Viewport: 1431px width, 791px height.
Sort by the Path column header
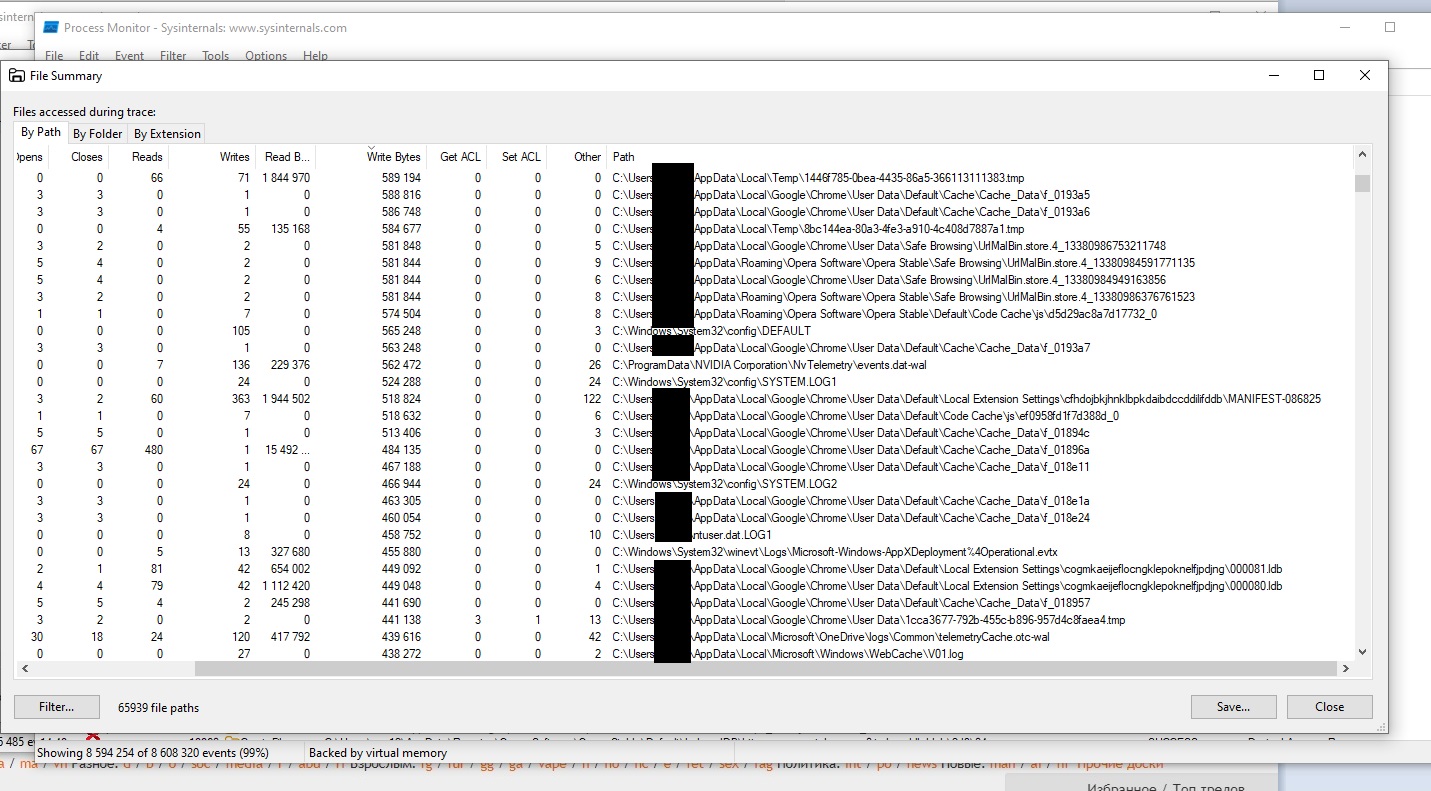coord(980,157)
